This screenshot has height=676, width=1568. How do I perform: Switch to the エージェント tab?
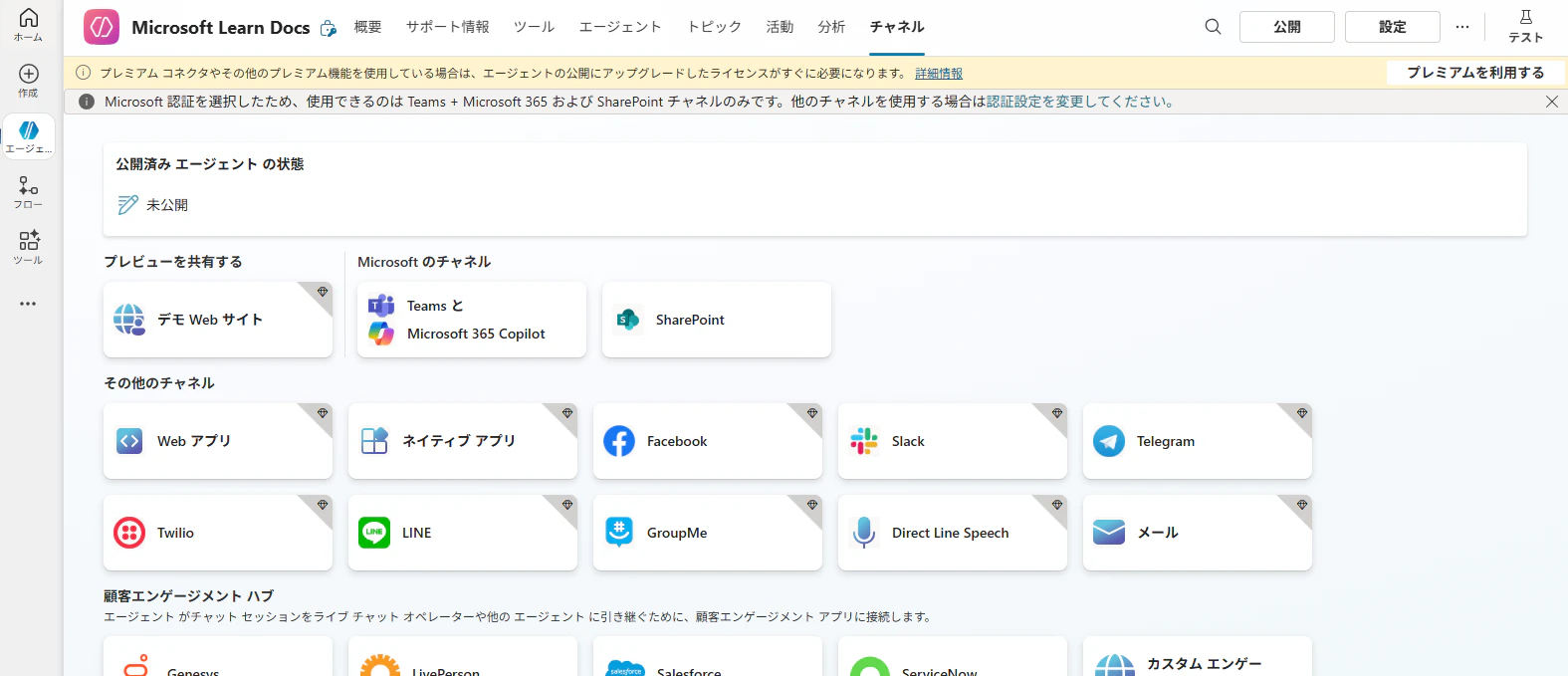click(x=620, y=27)
